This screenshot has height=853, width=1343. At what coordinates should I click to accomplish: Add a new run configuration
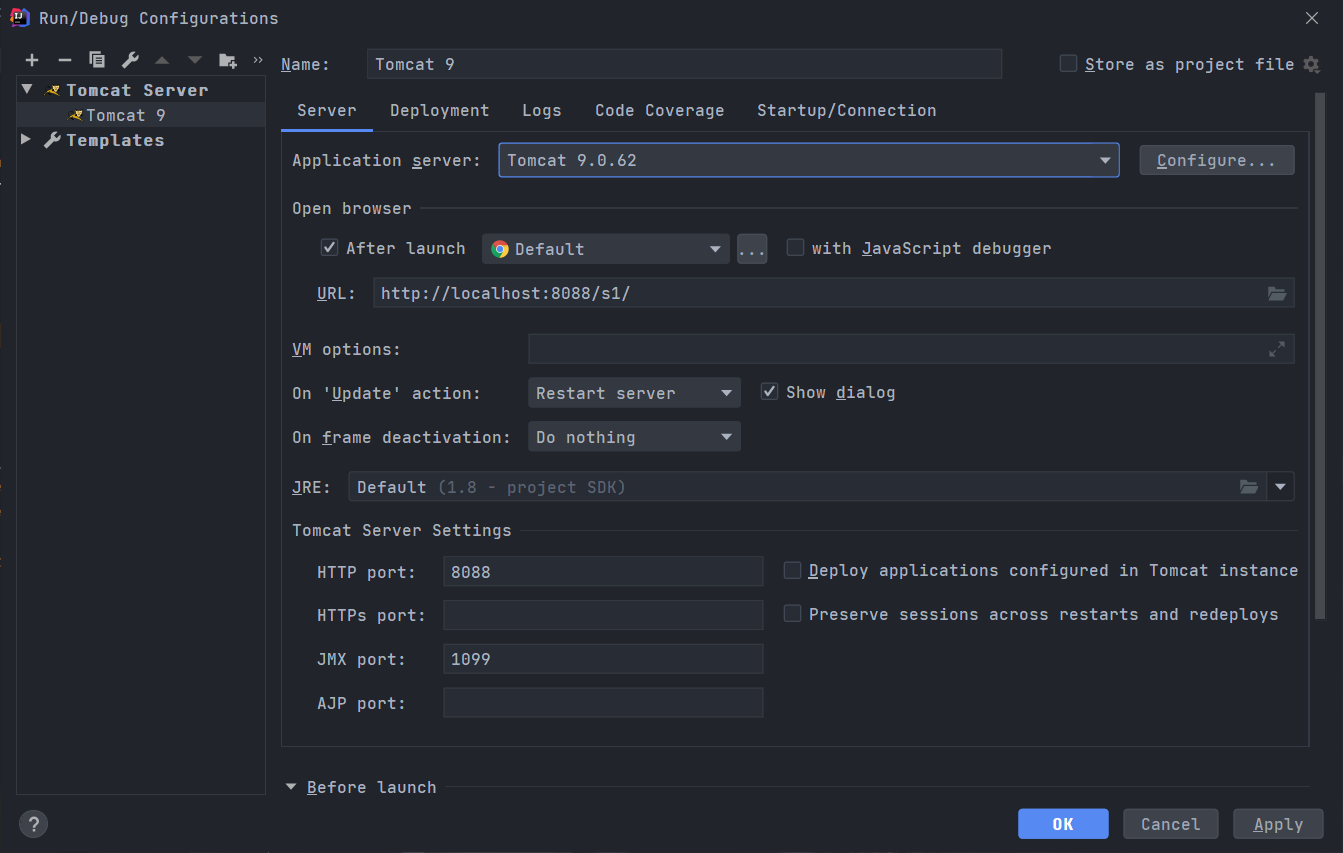click(x=32, y=60)
